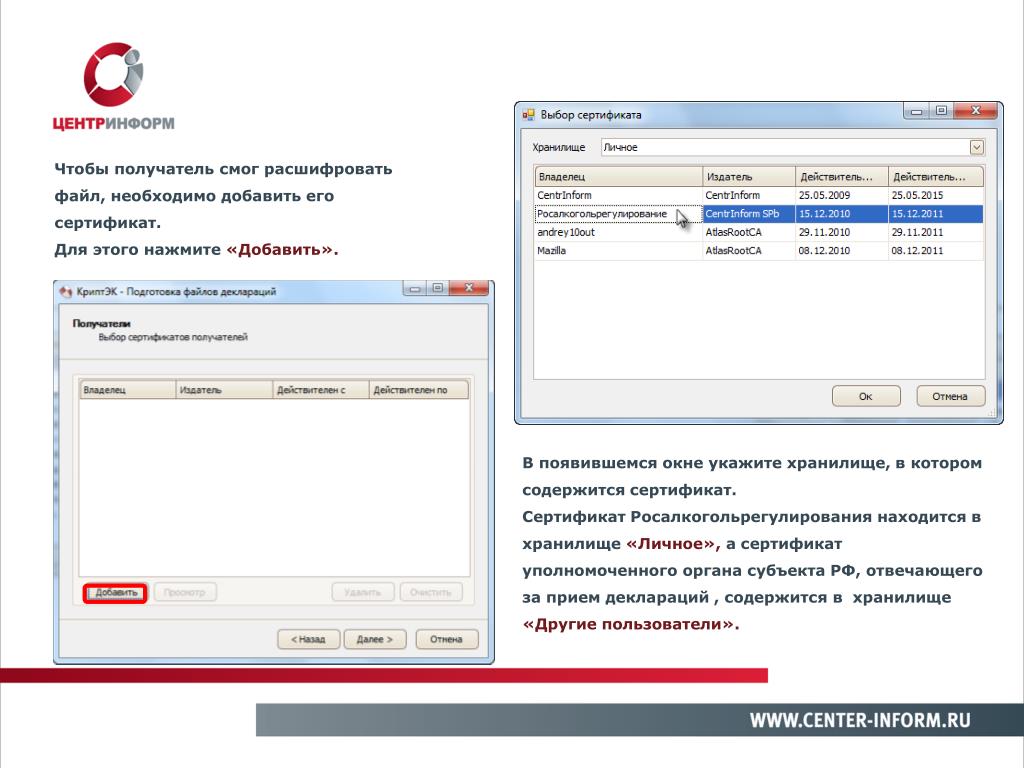1024x768 pixels.
Task: Click the КриптЭК window title bar icon
Action: click(66, 291)
